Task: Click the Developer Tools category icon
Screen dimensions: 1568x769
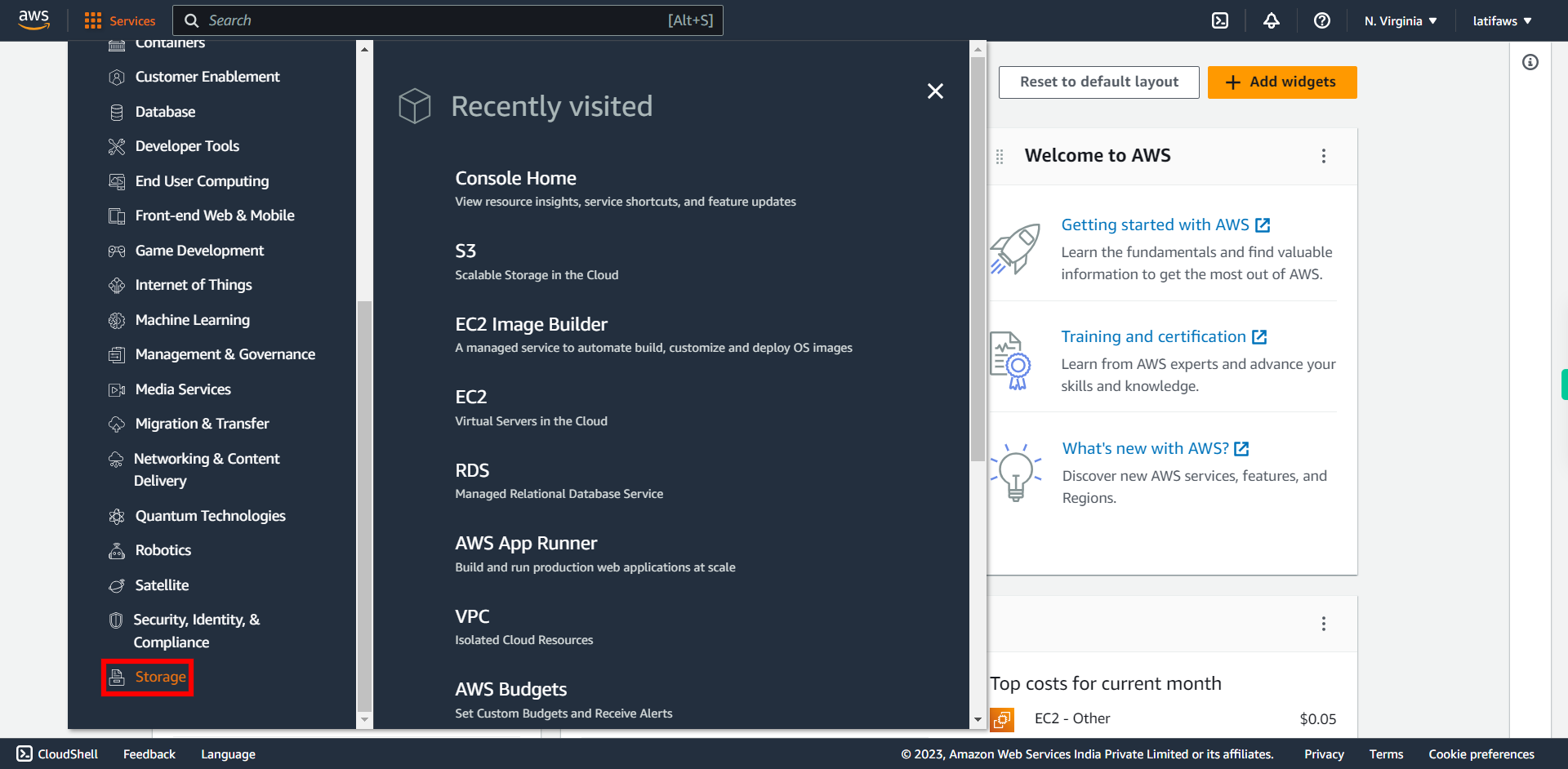Action: click(x=117, y=146)
